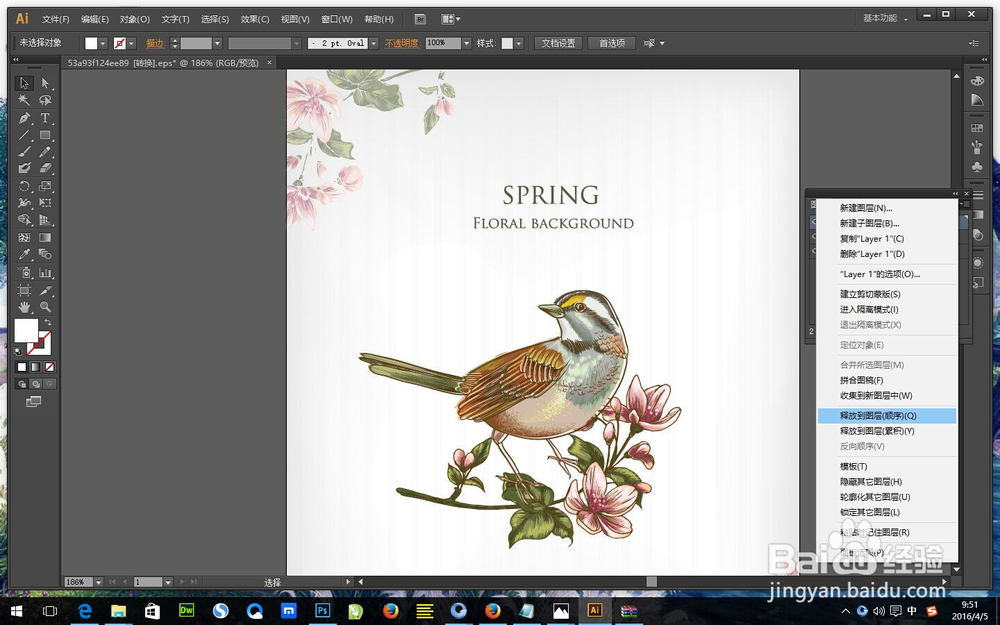Expand opacity 100% dropdown arrow
The height and width of the screenshot is (625, 1000).
467,43
